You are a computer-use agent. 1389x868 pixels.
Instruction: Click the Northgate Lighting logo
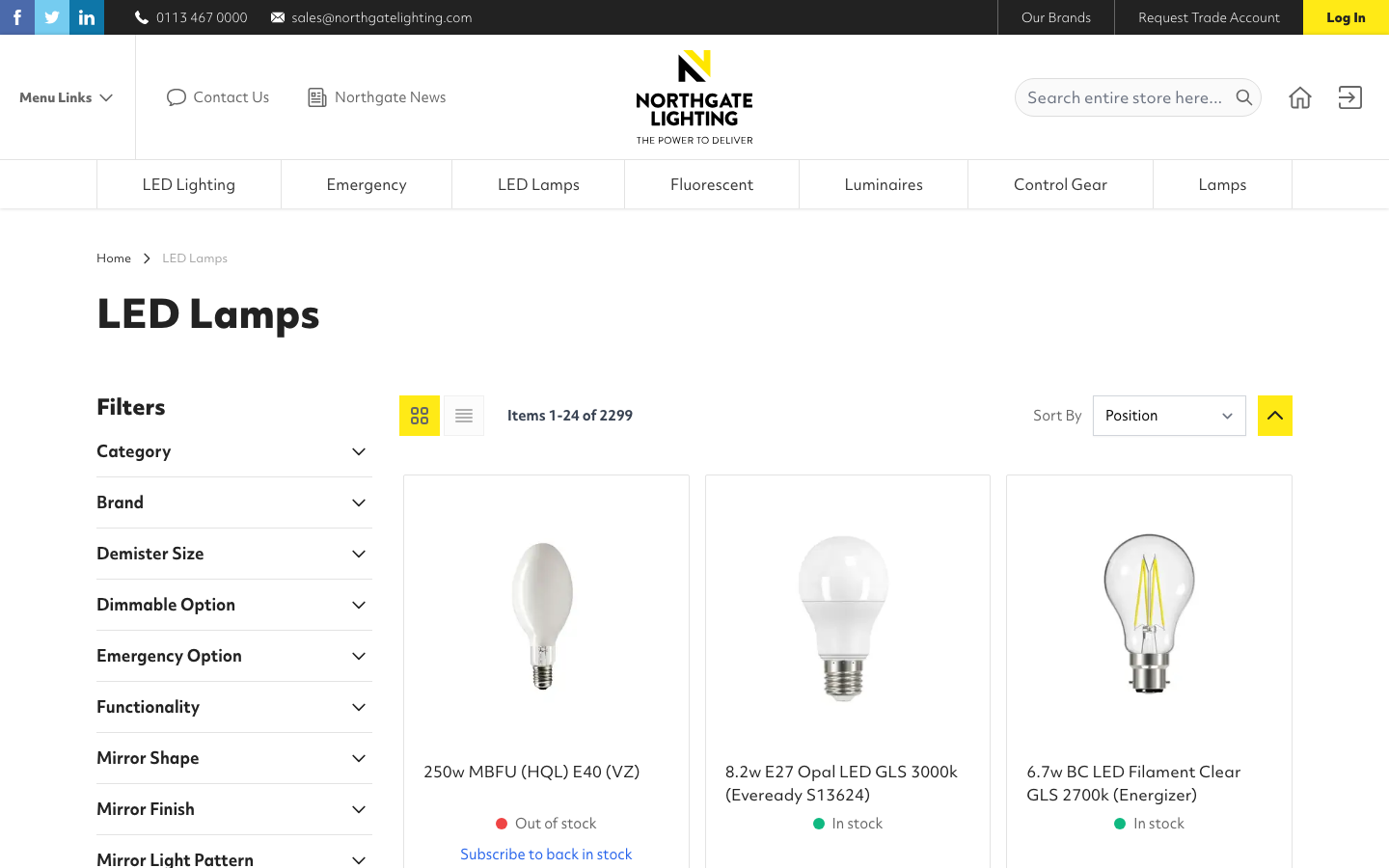pos(694,97)
